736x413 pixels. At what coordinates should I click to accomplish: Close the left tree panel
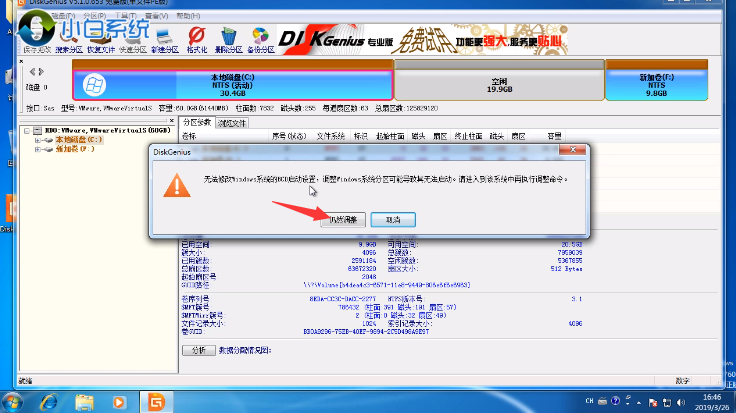(x=172, y=121)
